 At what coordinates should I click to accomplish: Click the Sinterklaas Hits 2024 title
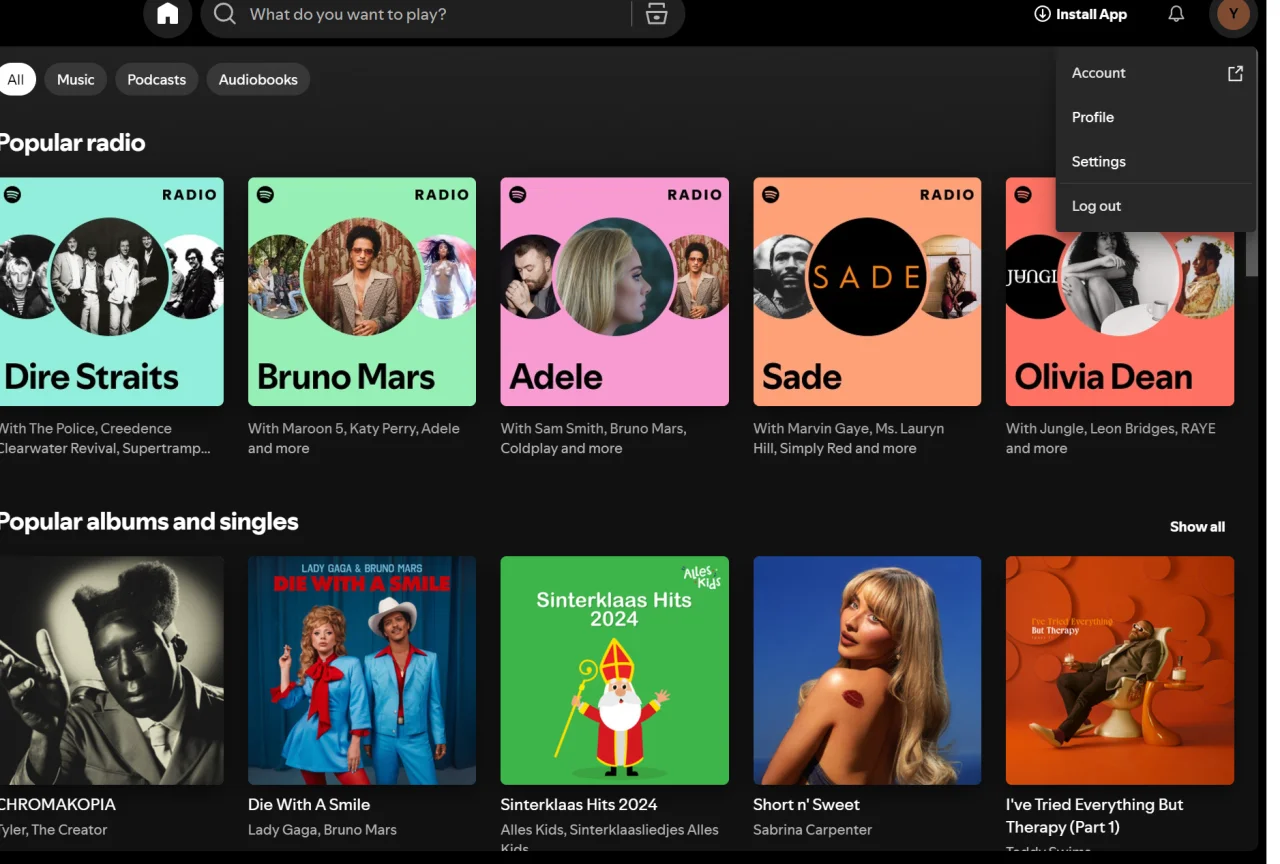(x=579, y=804)
